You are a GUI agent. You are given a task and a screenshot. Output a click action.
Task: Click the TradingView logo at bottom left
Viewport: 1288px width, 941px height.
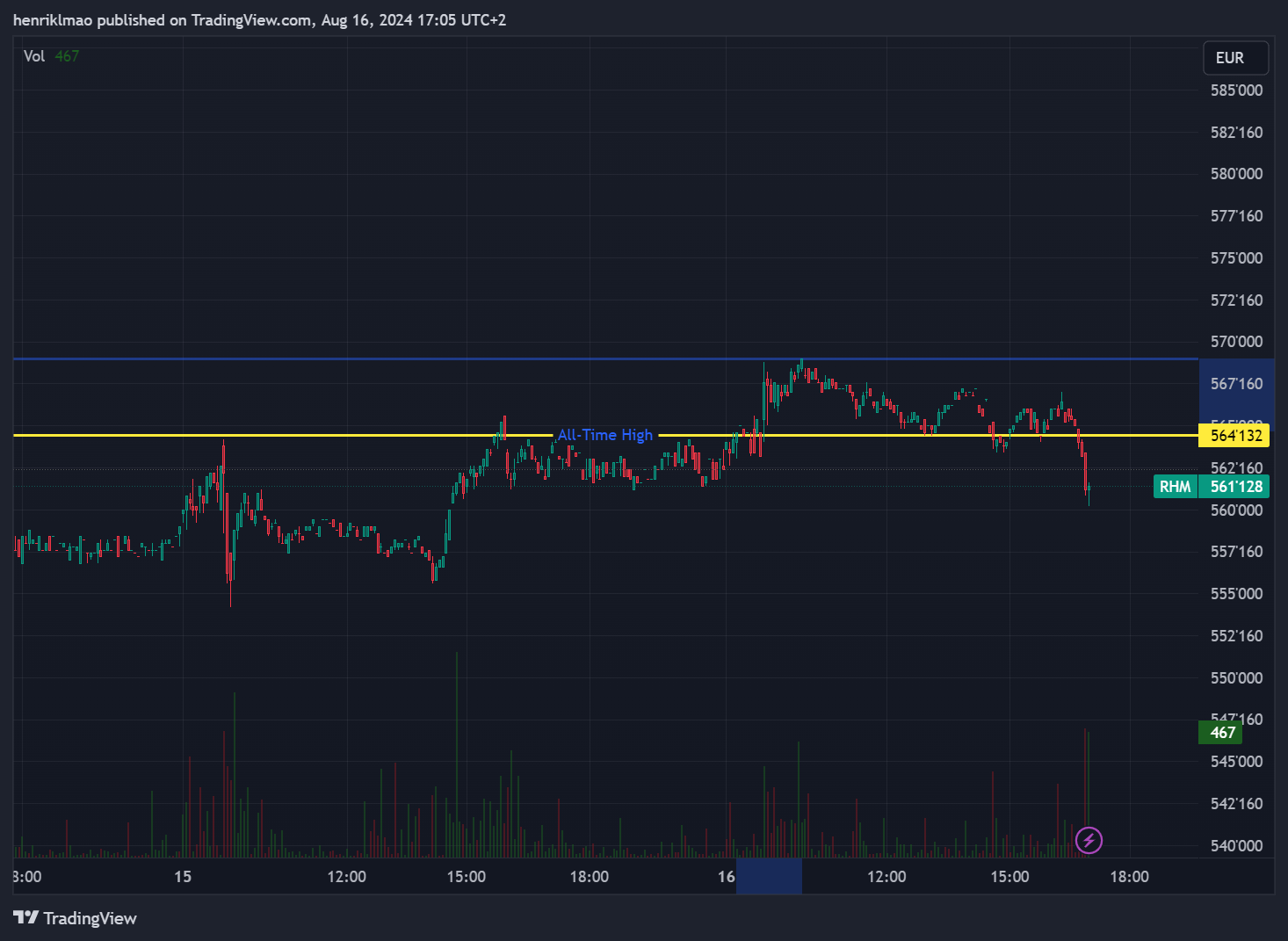[76, 918]
